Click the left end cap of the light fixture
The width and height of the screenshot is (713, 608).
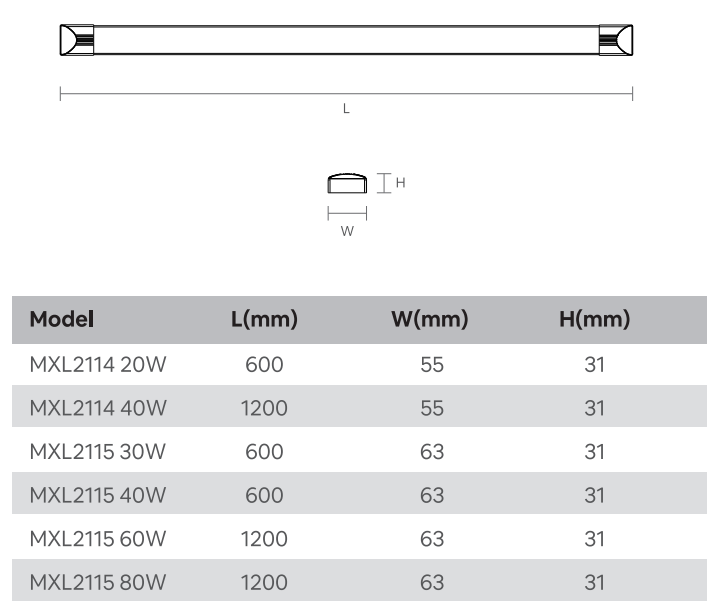coord(77,40)
